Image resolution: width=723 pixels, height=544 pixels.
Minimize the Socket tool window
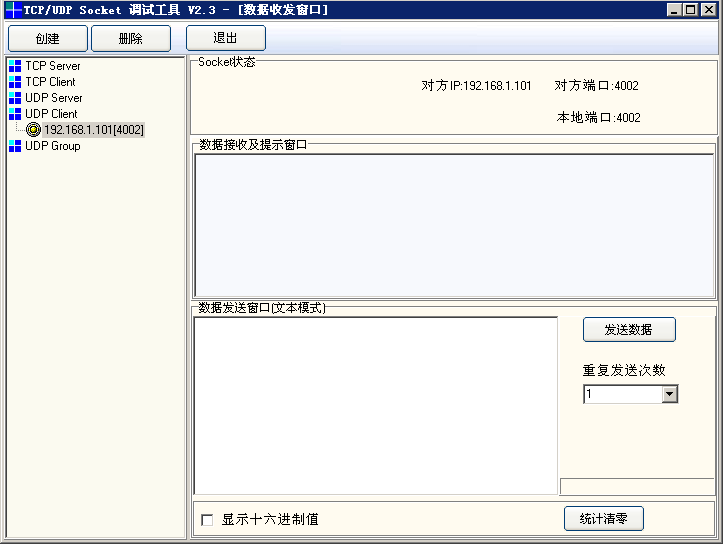pyautogui.click(x=674, y=10)
